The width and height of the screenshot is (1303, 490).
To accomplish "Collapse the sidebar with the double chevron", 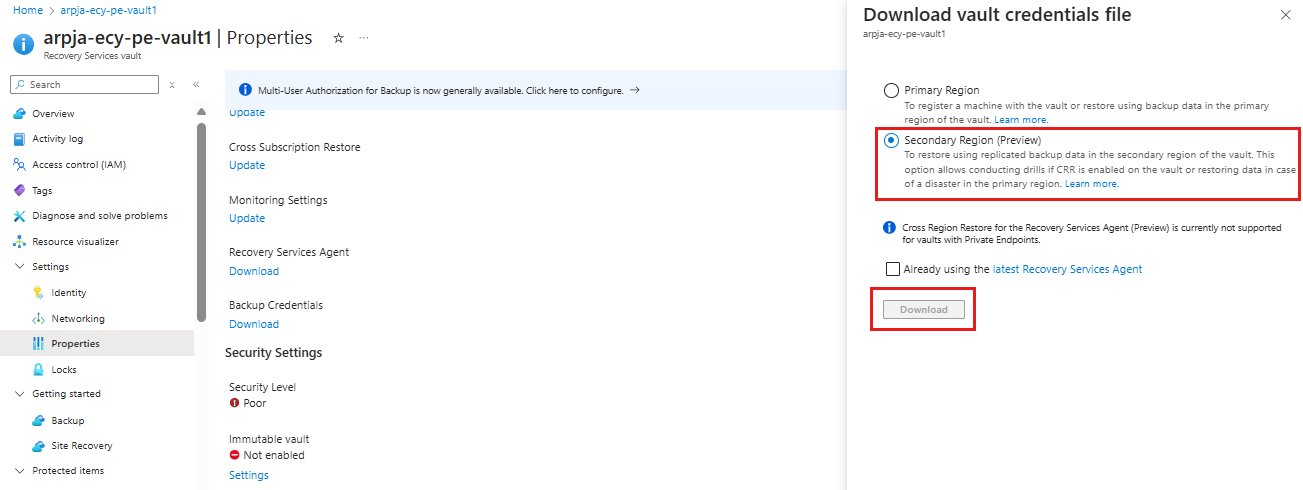I will click(x=196, y=85).
